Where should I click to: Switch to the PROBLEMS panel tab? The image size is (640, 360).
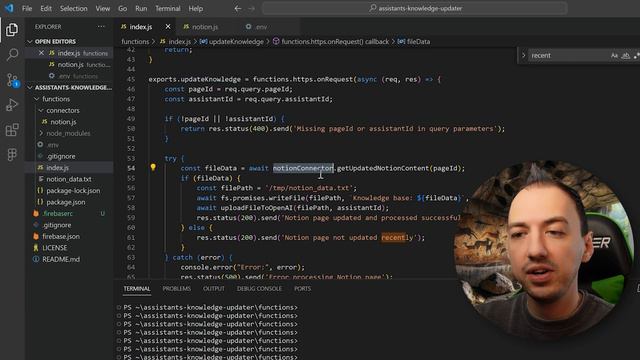pos(177,289)
